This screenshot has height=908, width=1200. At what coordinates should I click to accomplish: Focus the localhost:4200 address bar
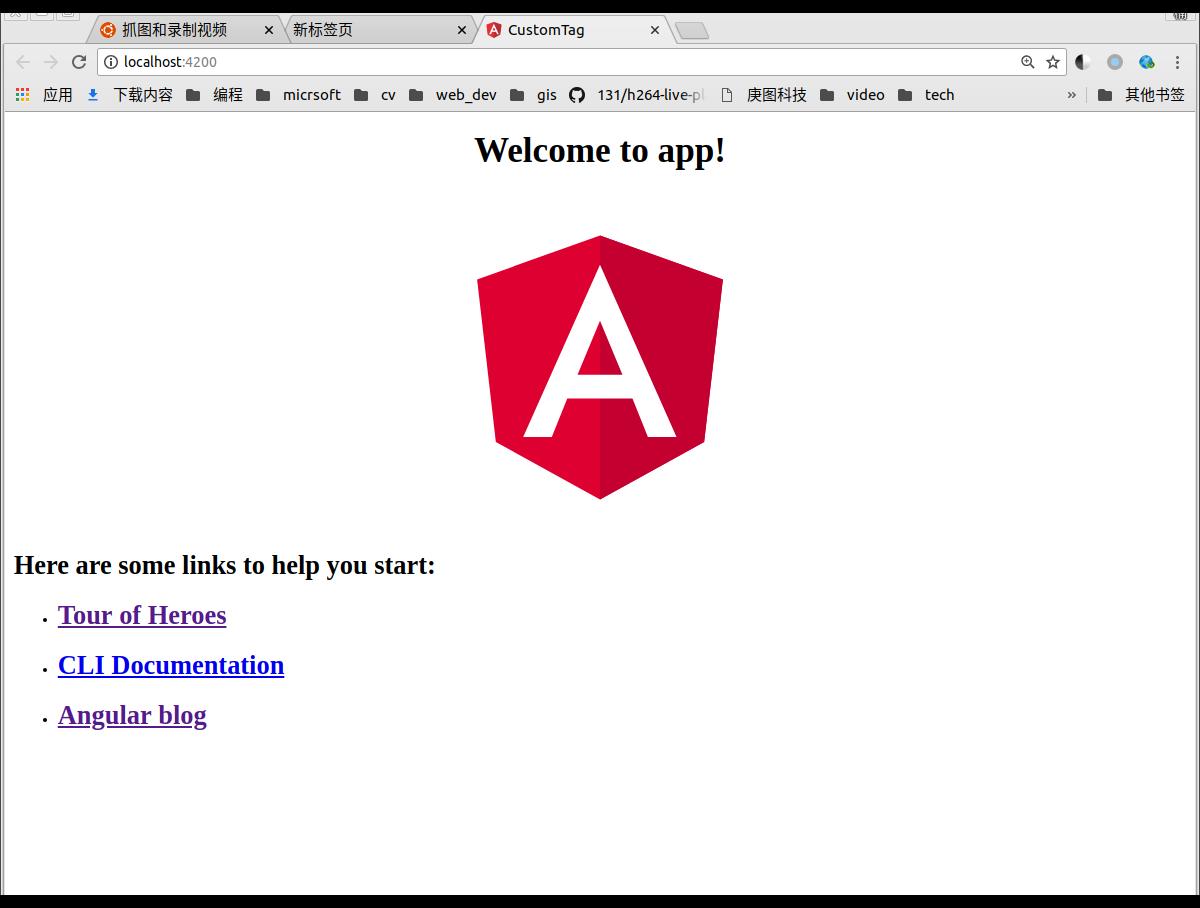(560, 62)
